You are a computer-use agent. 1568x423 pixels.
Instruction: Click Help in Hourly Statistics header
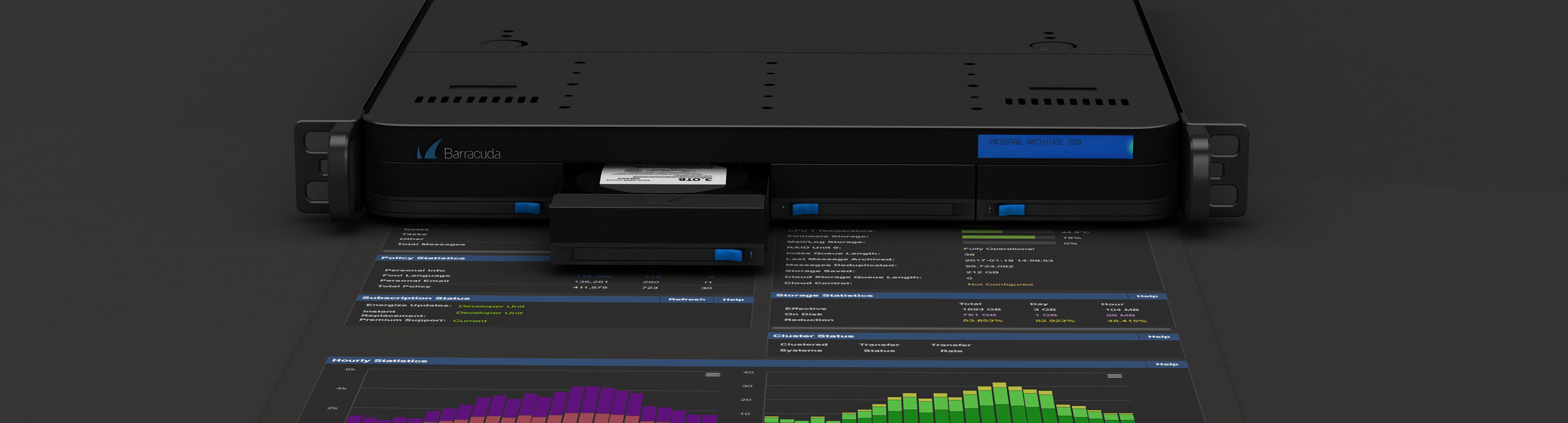tap(1166, 365)
